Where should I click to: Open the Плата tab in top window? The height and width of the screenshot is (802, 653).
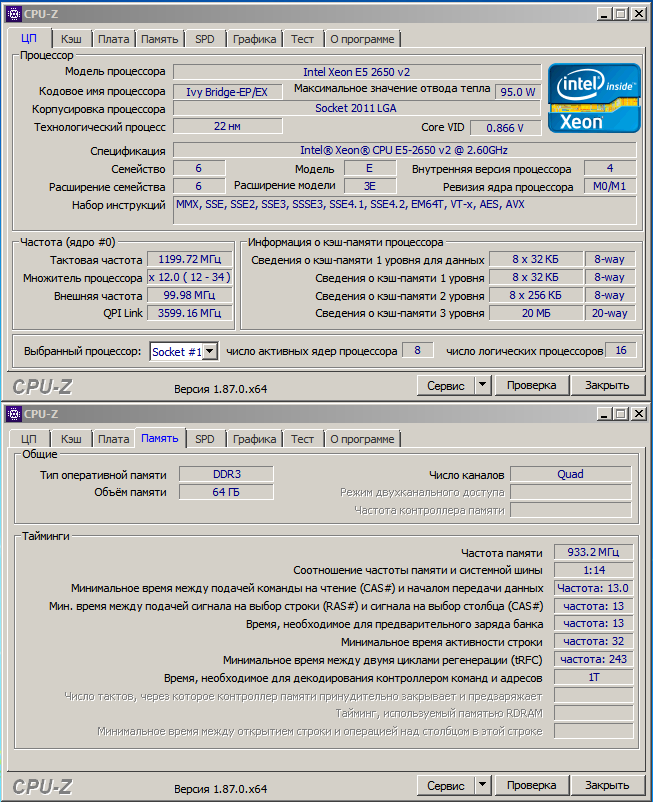(114, 39)
